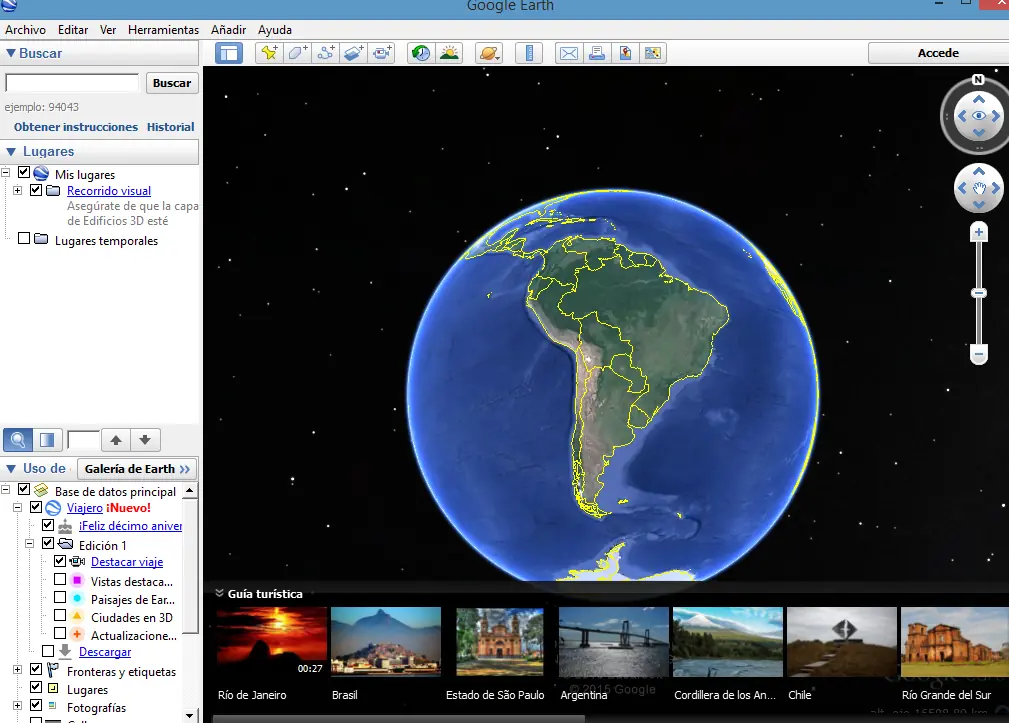This screenshot has width=1009, height=723.
Task: Enable Paisajes de Earth checkbox
Action: pyautogui.click(x=60, y=598)
